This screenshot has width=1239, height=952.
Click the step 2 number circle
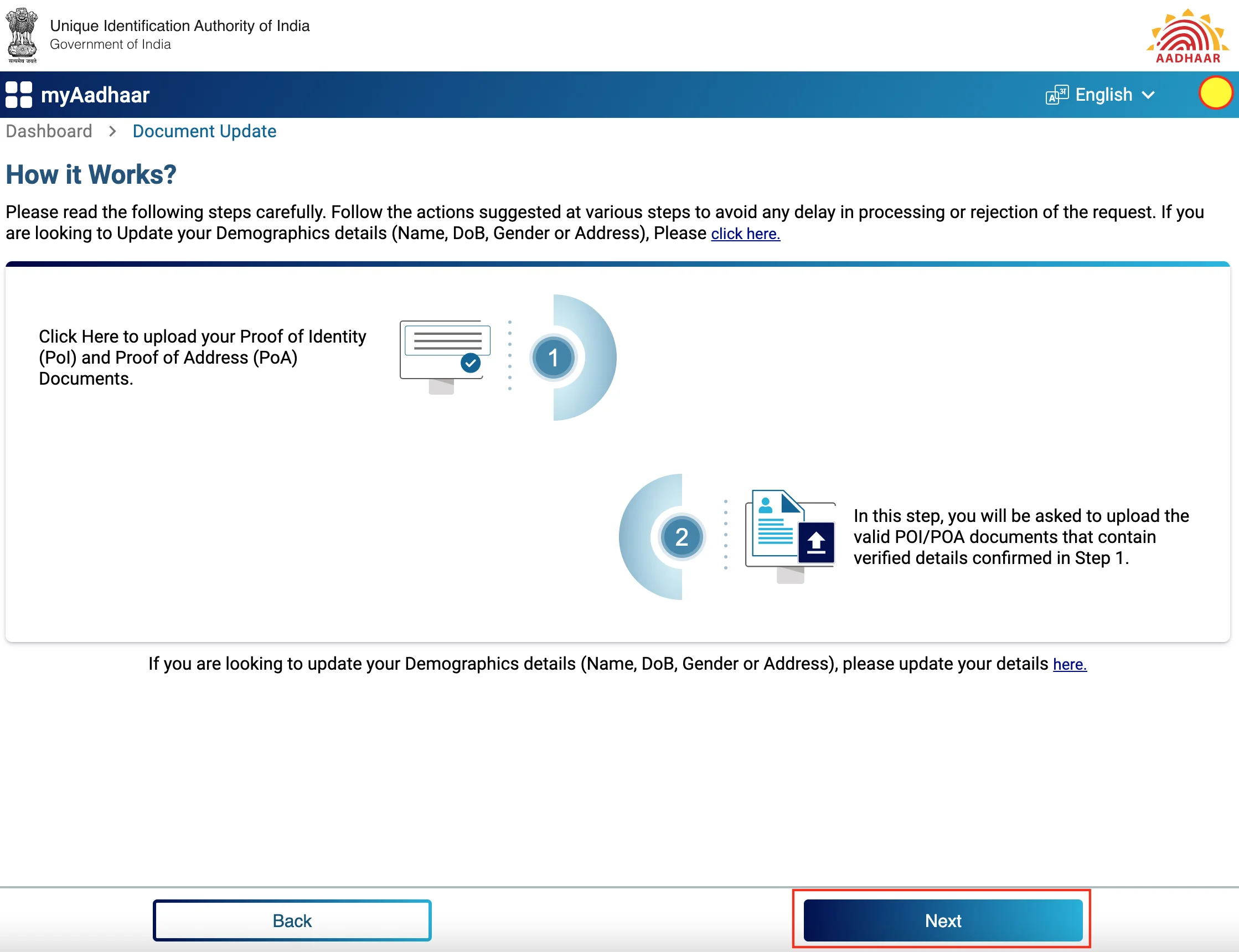pyautogui.click(x=682, y=537)
